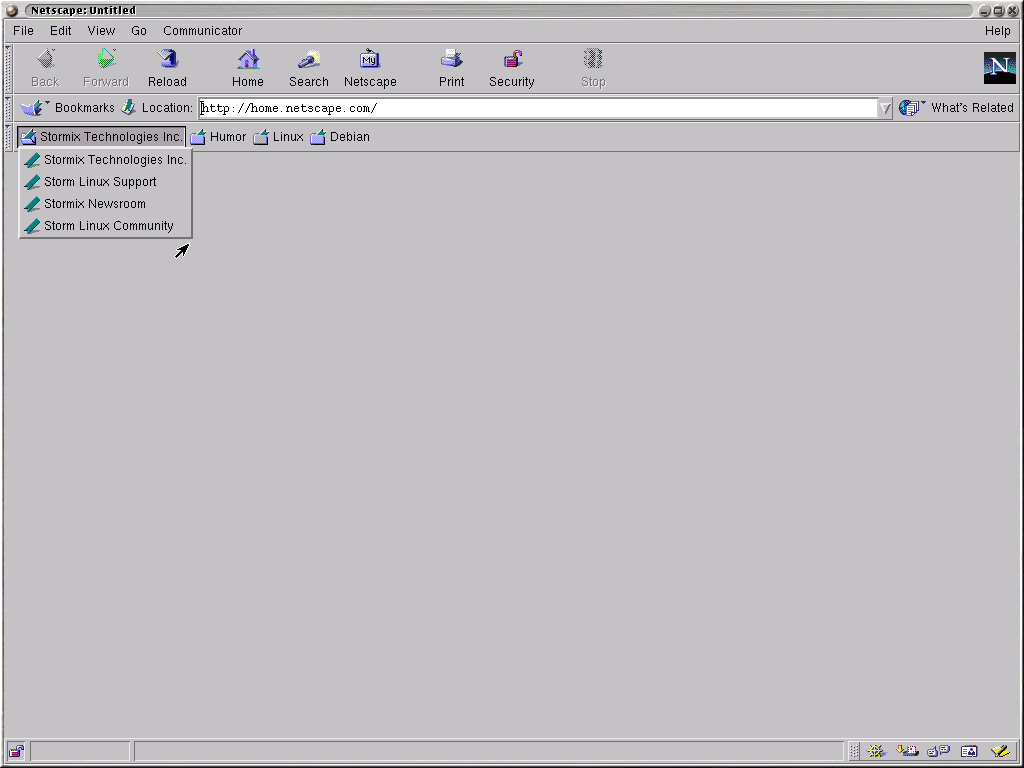Click the security lock in status bar
1024x768 pixels.
point(16,751)
